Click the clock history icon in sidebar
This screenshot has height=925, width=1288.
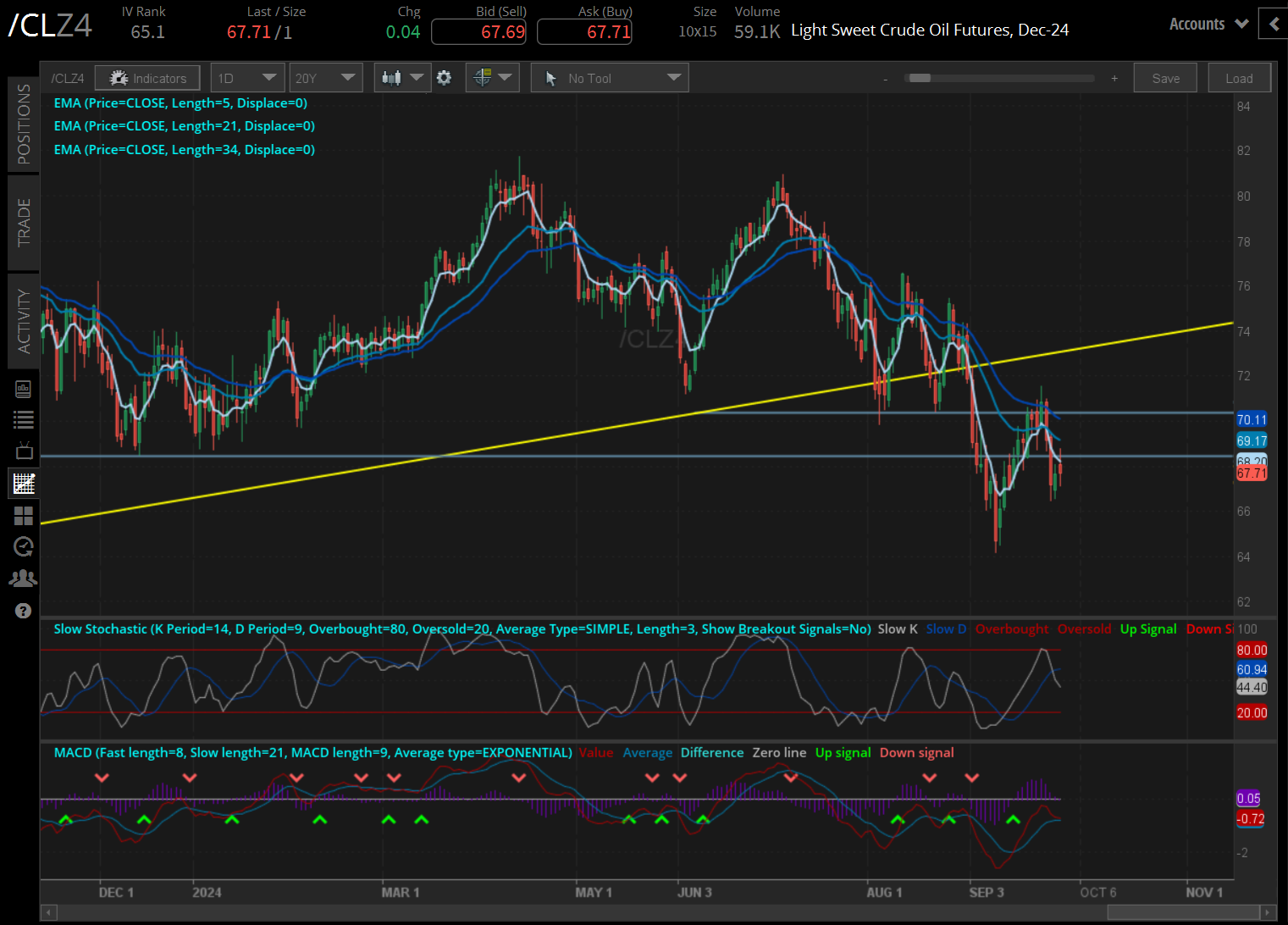coord(24,546)
